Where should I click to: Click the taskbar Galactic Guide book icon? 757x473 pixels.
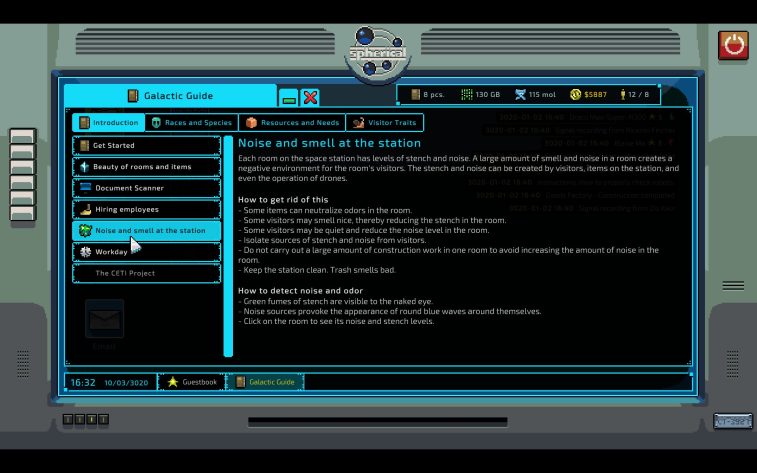(x=240, y=382)
